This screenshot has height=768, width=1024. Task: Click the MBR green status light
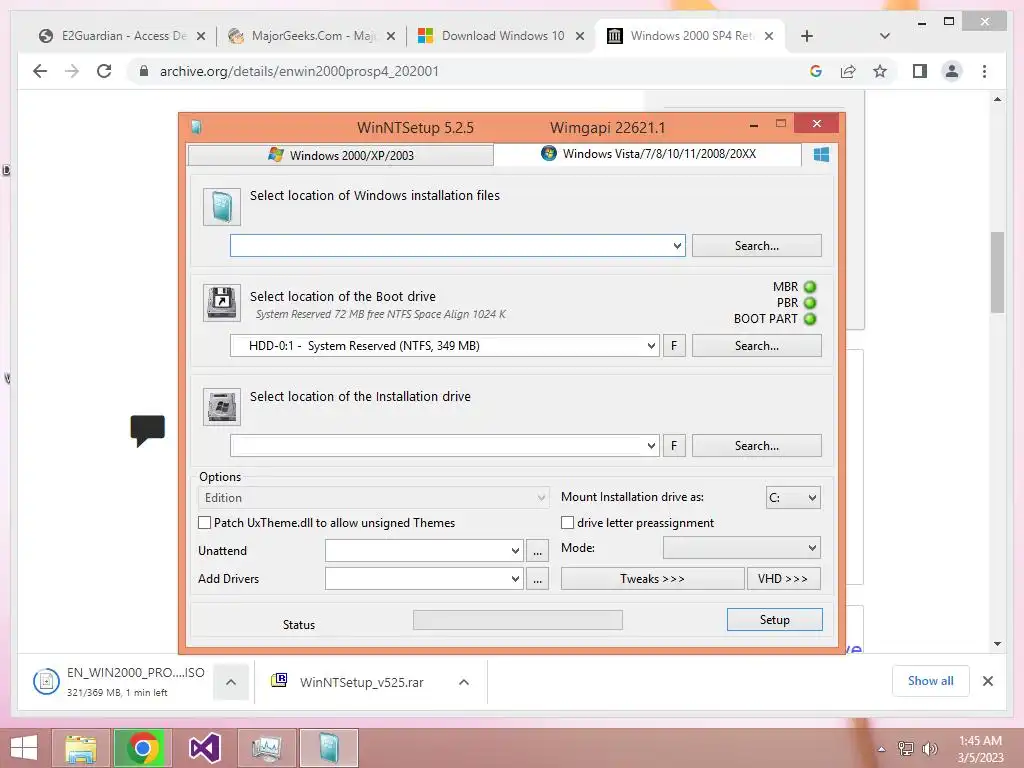(810, 287)
